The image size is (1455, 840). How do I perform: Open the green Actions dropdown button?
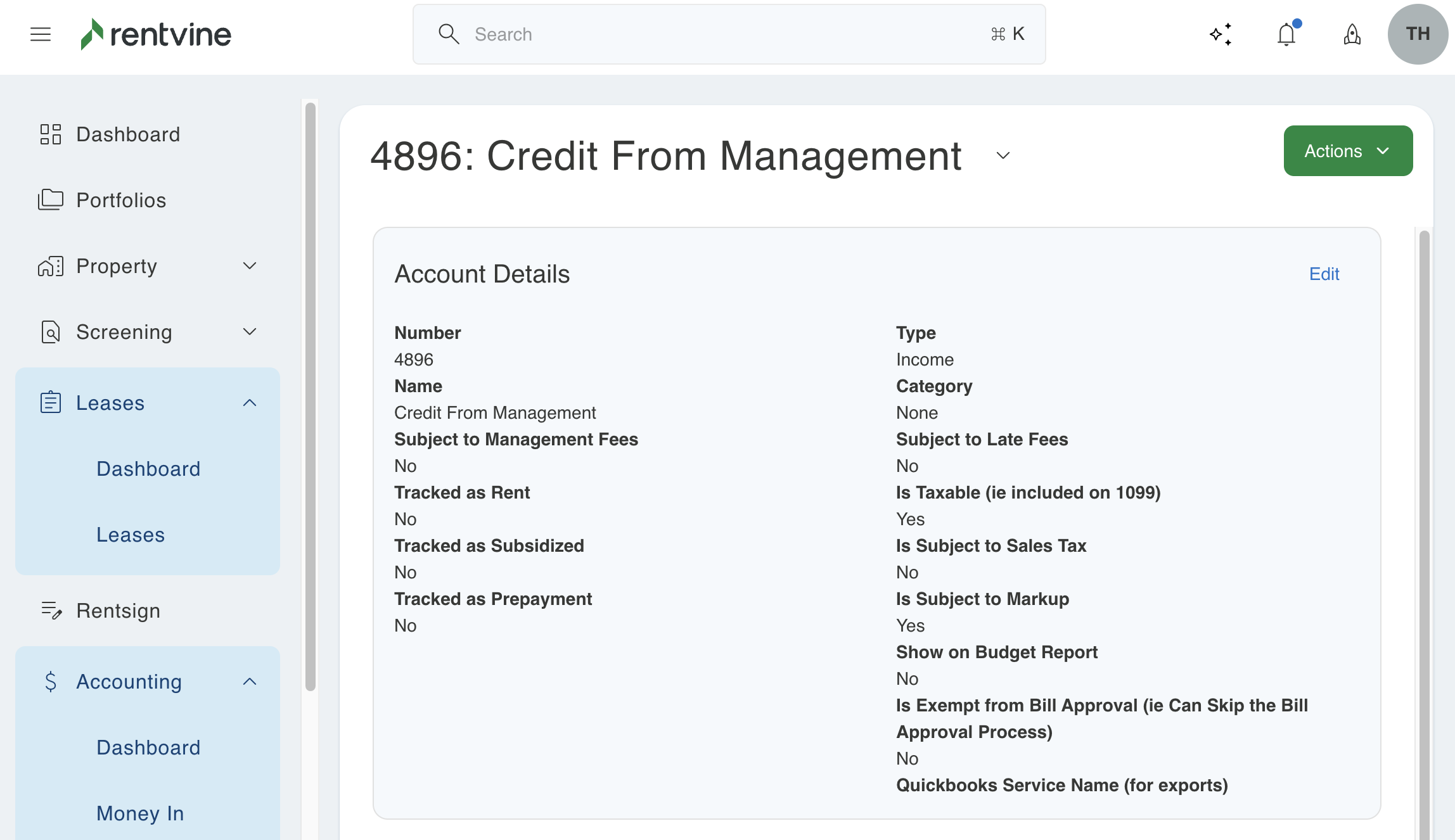tap(1348, 151)
